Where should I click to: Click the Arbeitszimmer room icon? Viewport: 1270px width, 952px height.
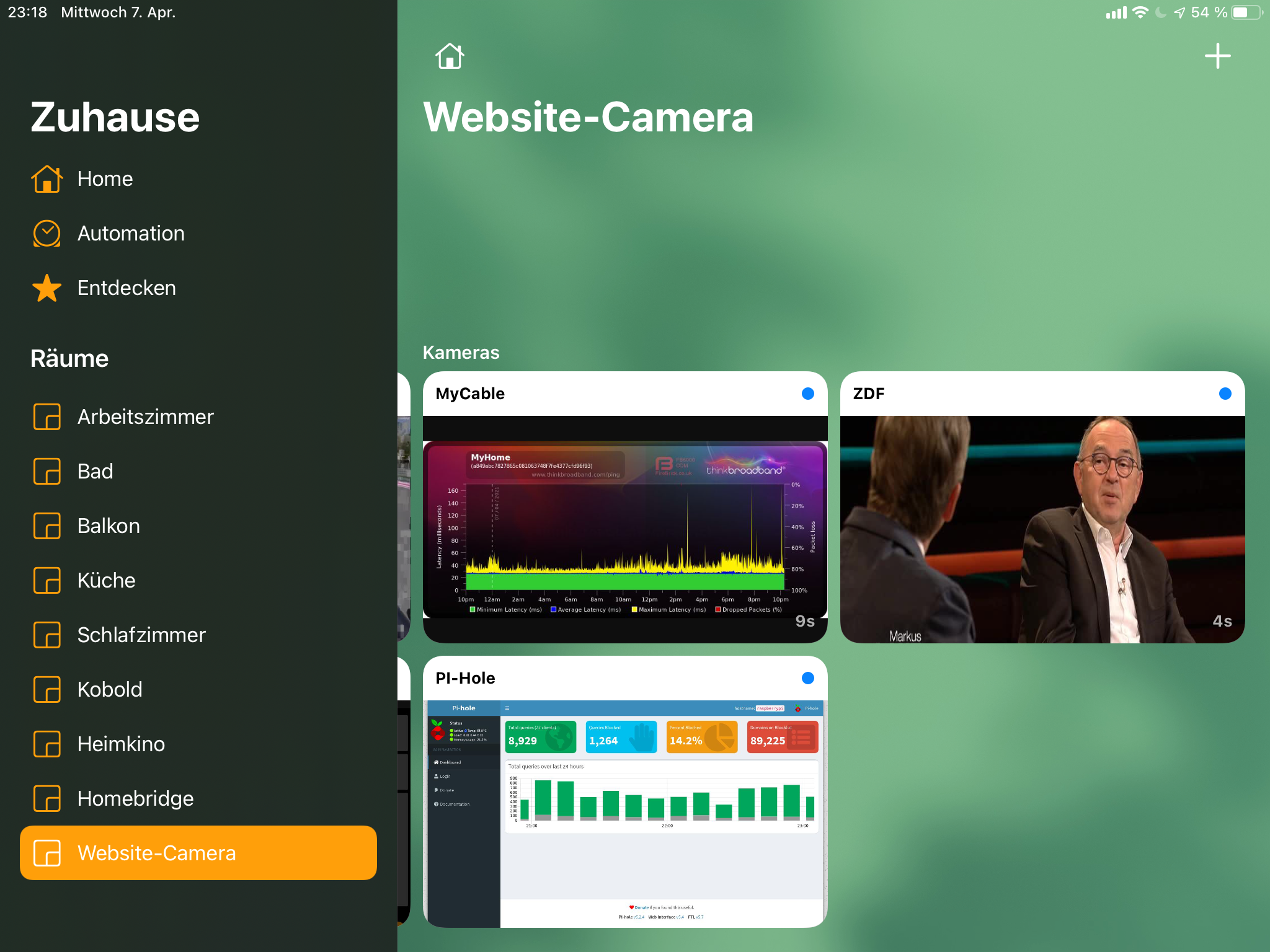coord(47,417)
